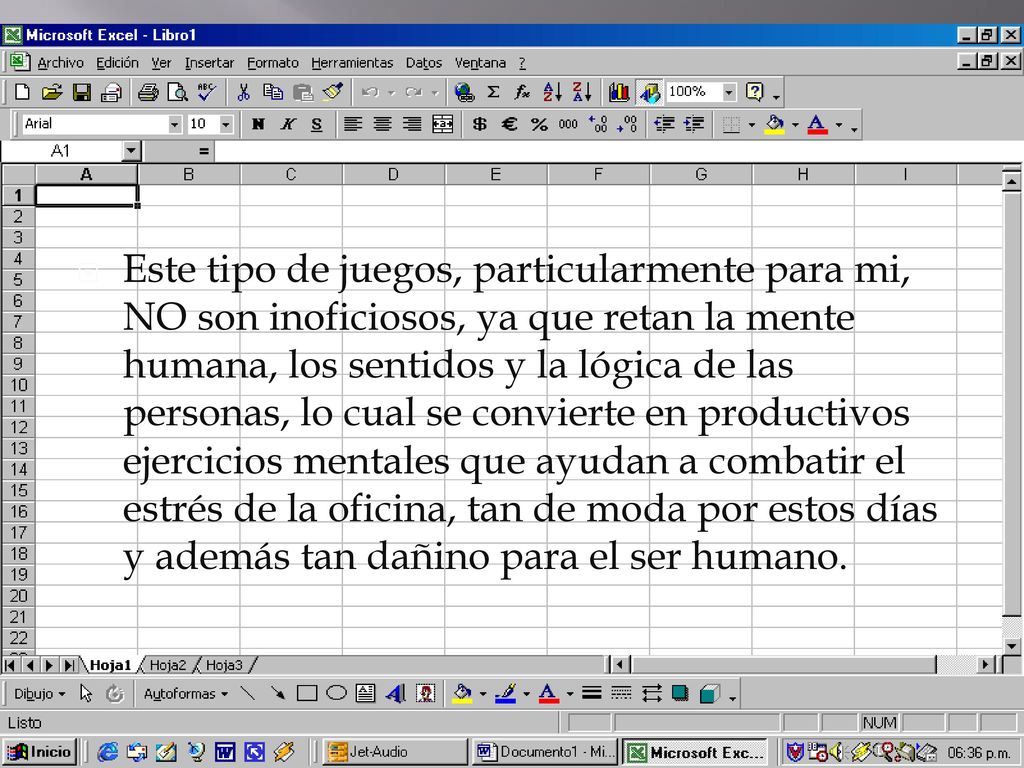Apply percent style icon
The width and height of the screenshot is (1024, 768).
[x=539, y=124]
